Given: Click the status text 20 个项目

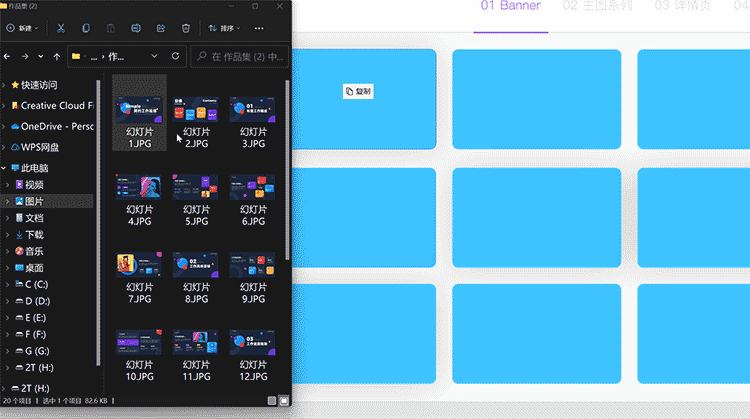Looking at the screenshot, I should [x=17, y=401].
